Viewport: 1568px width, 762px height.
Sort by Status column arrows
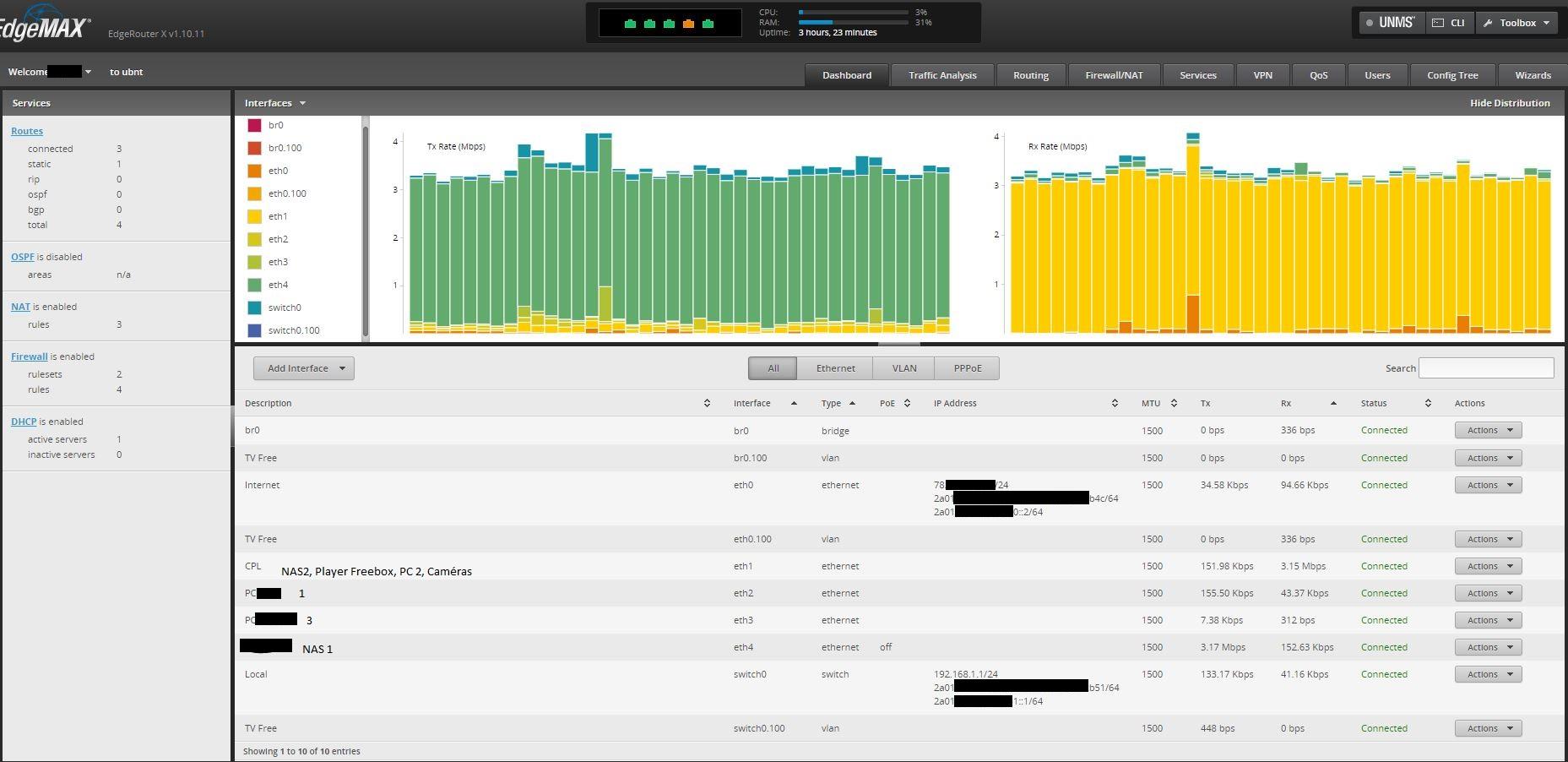point(1428,403)
